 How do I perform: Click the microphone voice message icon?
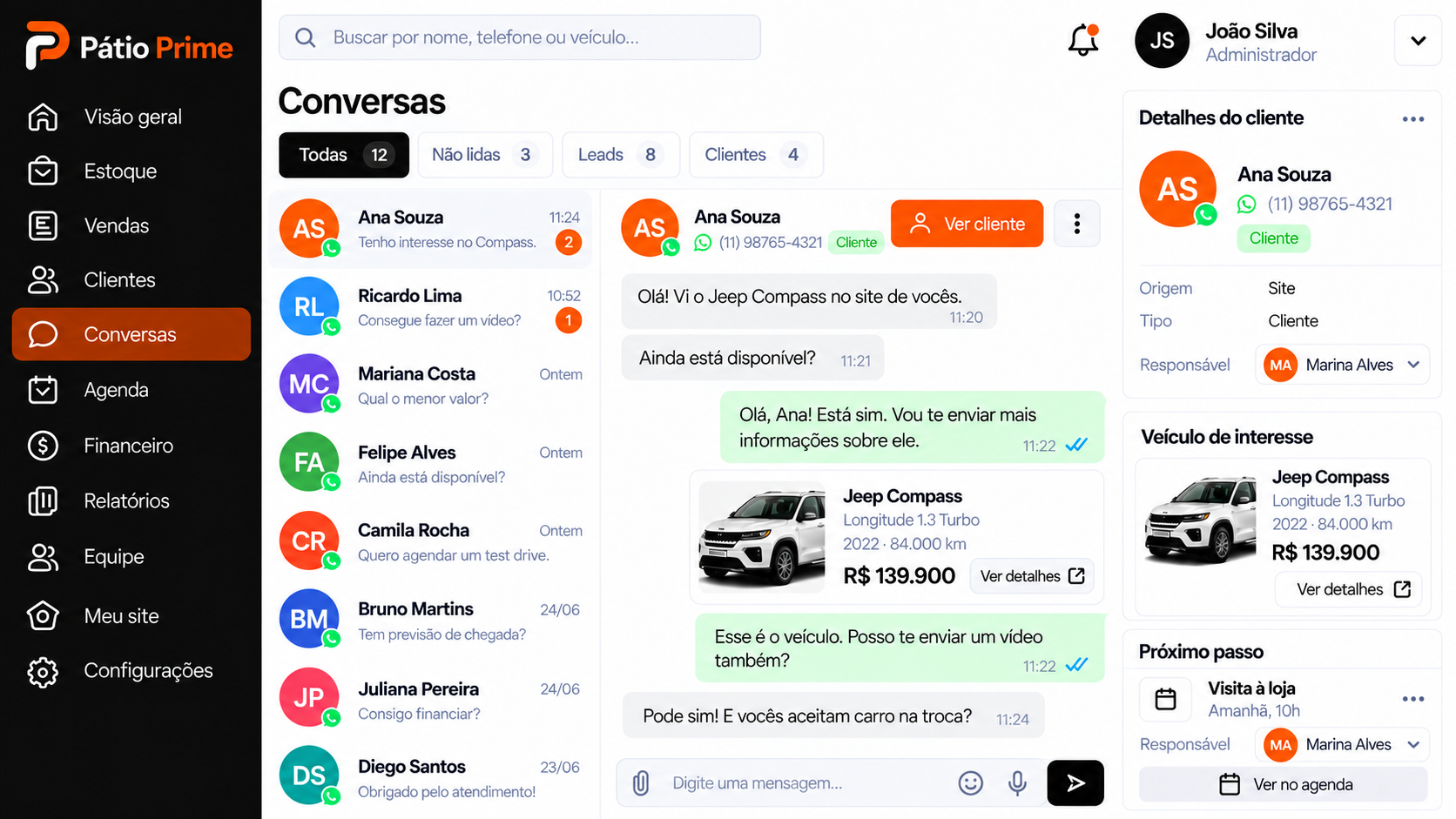[1017, 783]
